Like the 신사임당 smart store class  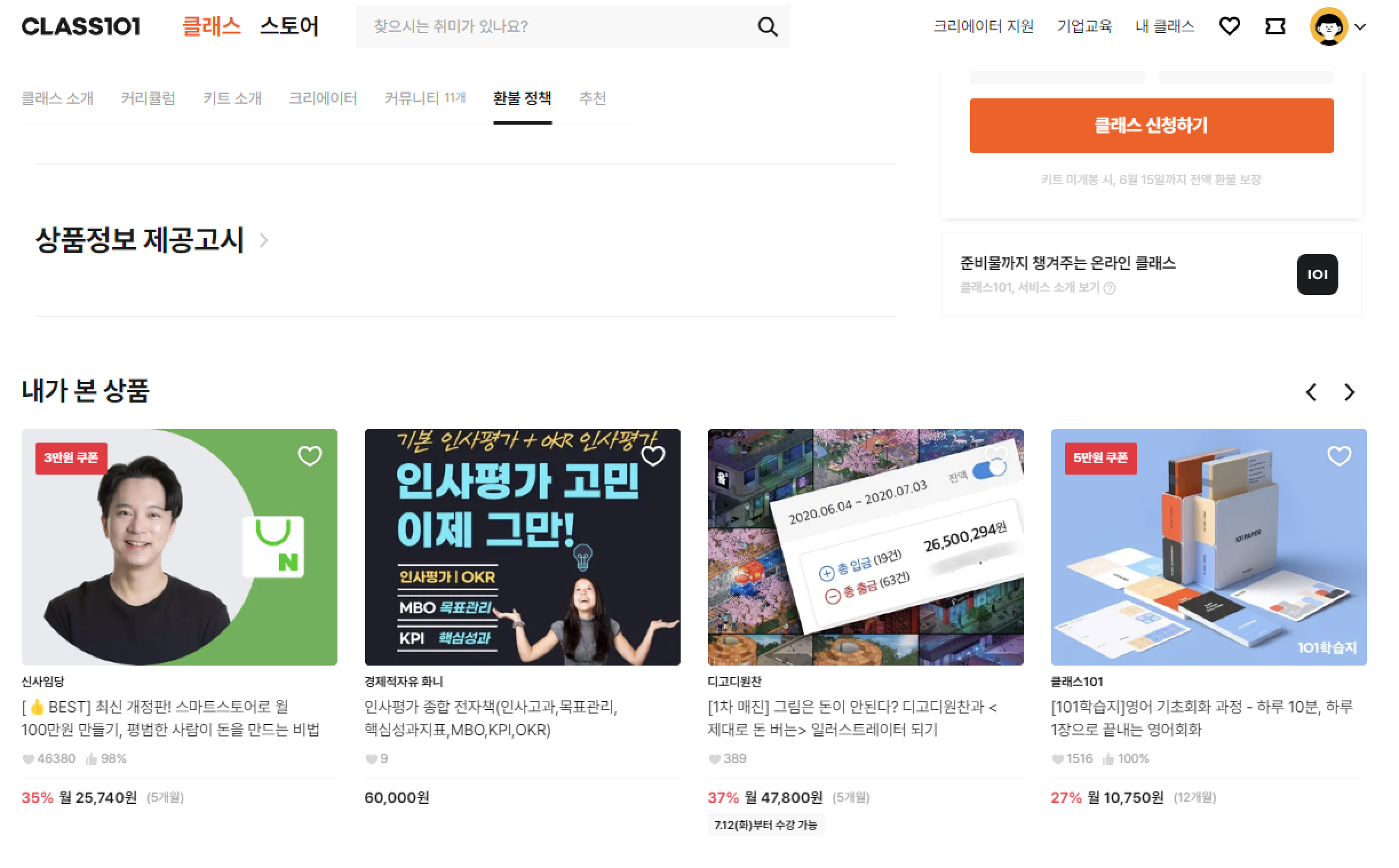tap(310, 456)
